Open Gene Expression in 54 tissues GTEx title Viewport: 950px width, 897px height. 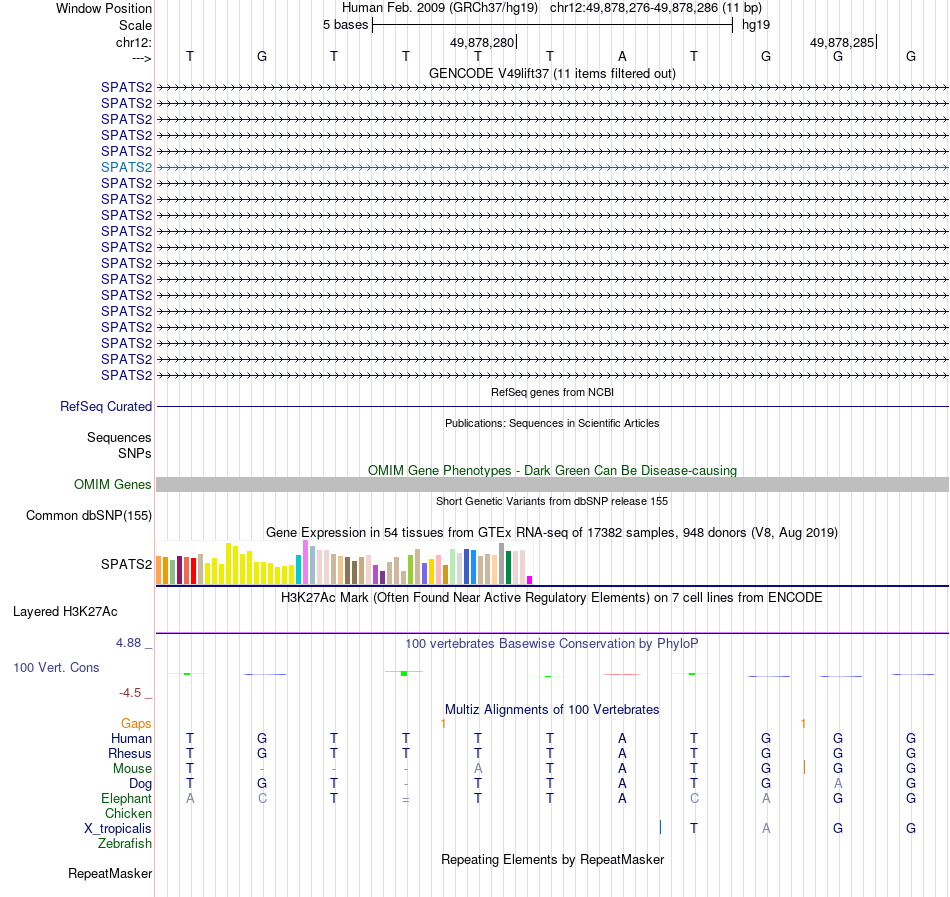pyautogui.click(x=552, y=532)
